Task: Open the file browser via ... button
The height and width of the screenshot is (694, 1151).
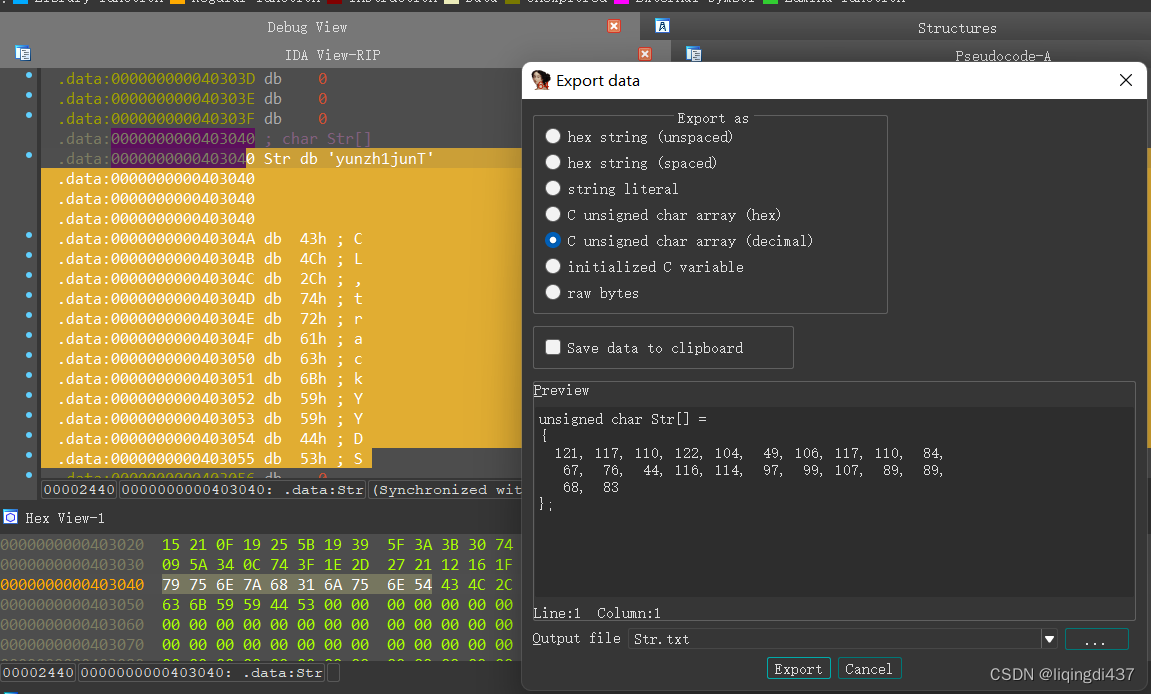Action: pos(1097,638)
